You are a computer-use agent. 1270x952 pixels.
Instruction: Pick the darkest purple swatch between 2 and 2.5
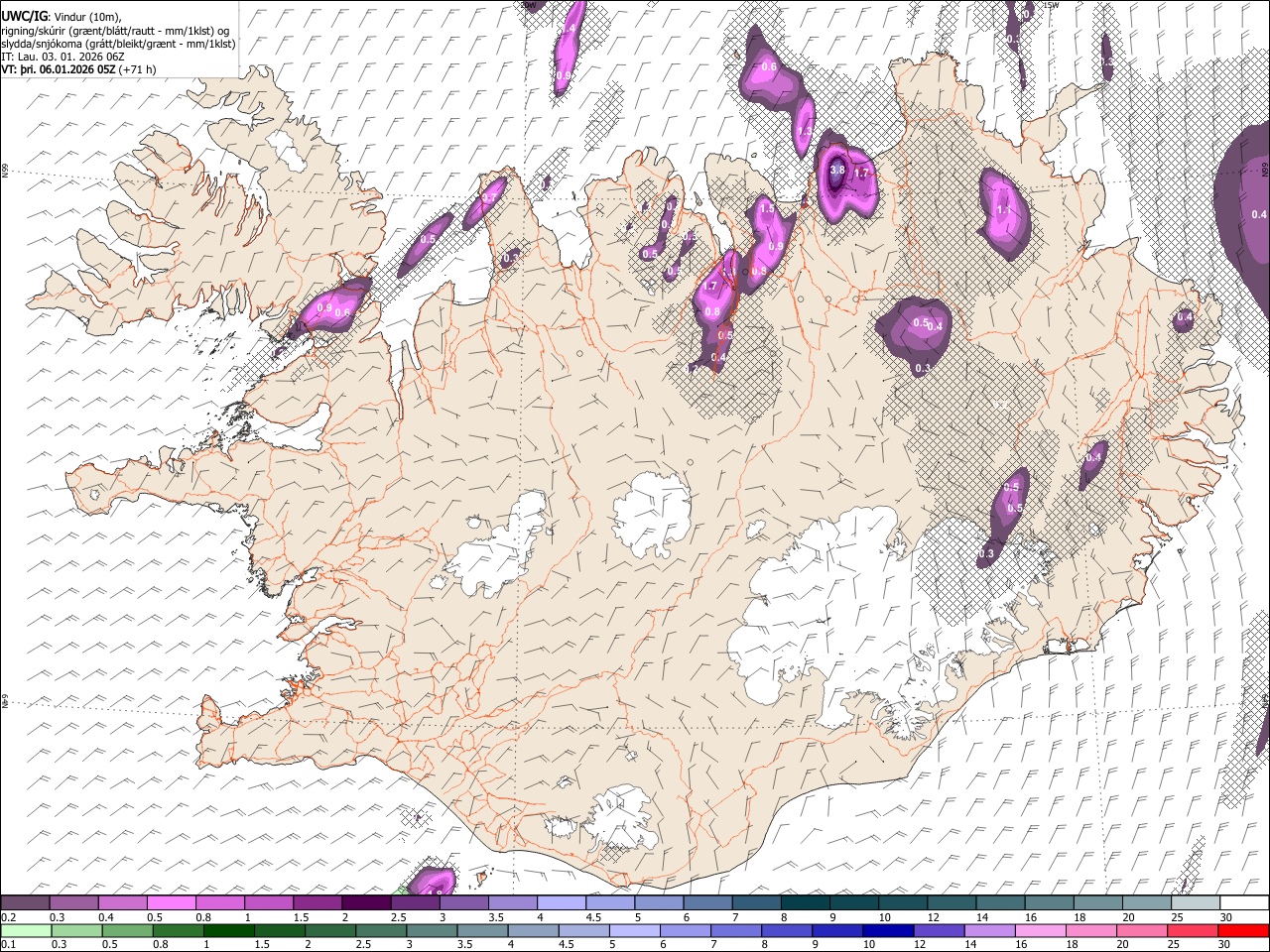click(366, 903)
